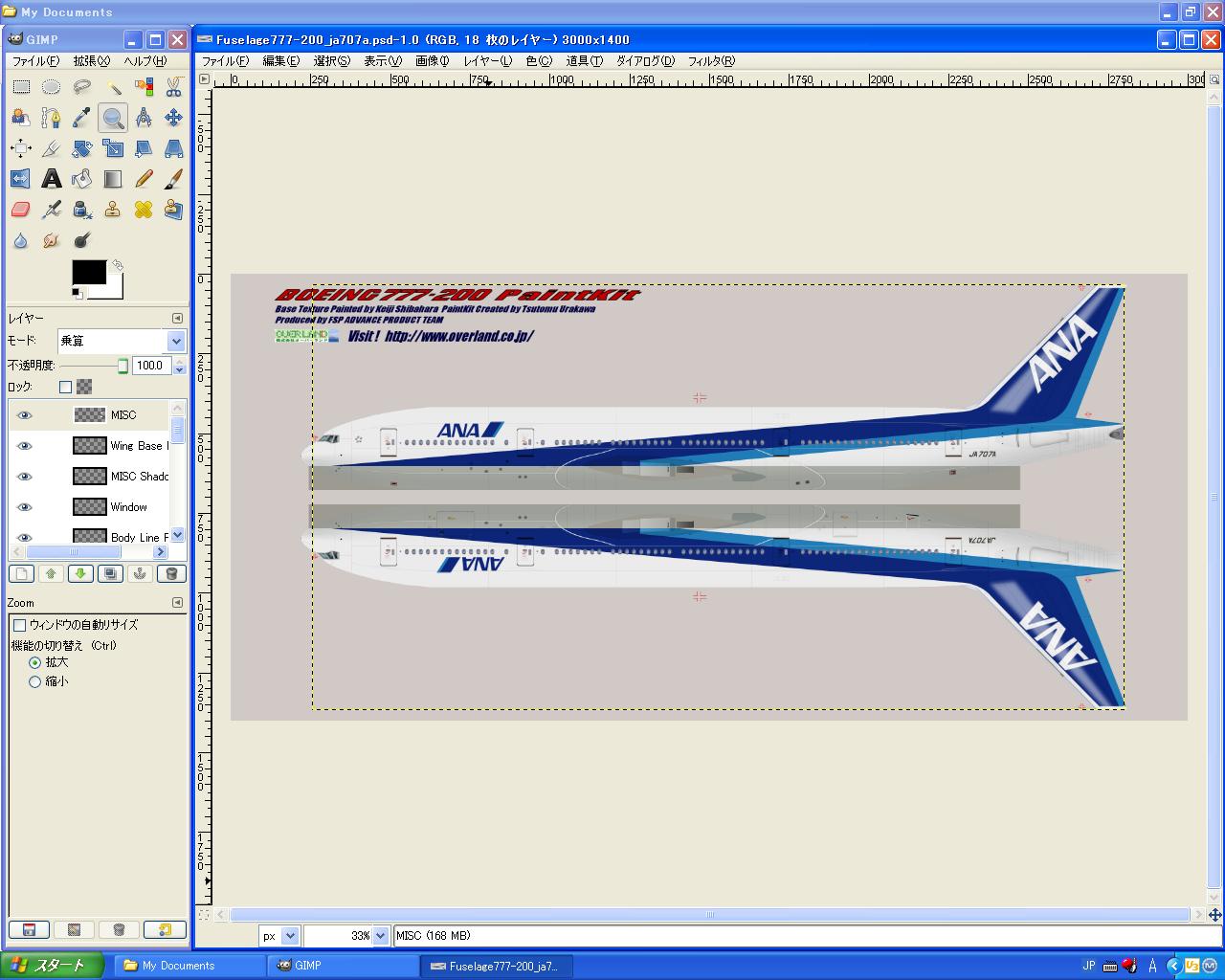Select the 拡大 zoom-in radio button

[x=34, y=662]
